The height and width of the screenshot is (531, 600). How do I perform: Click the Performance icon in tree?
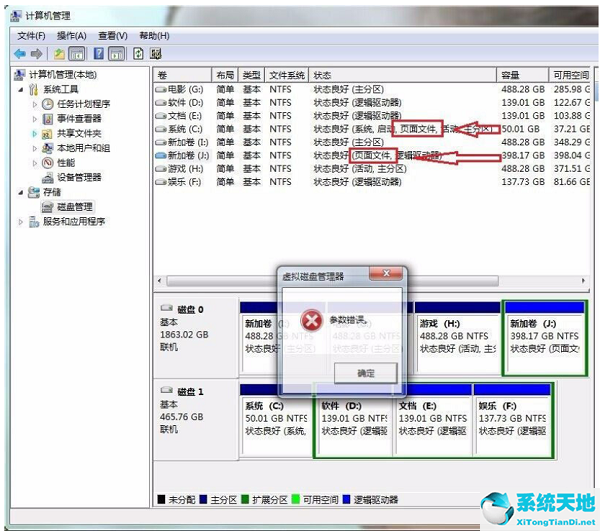coord(47,163)
